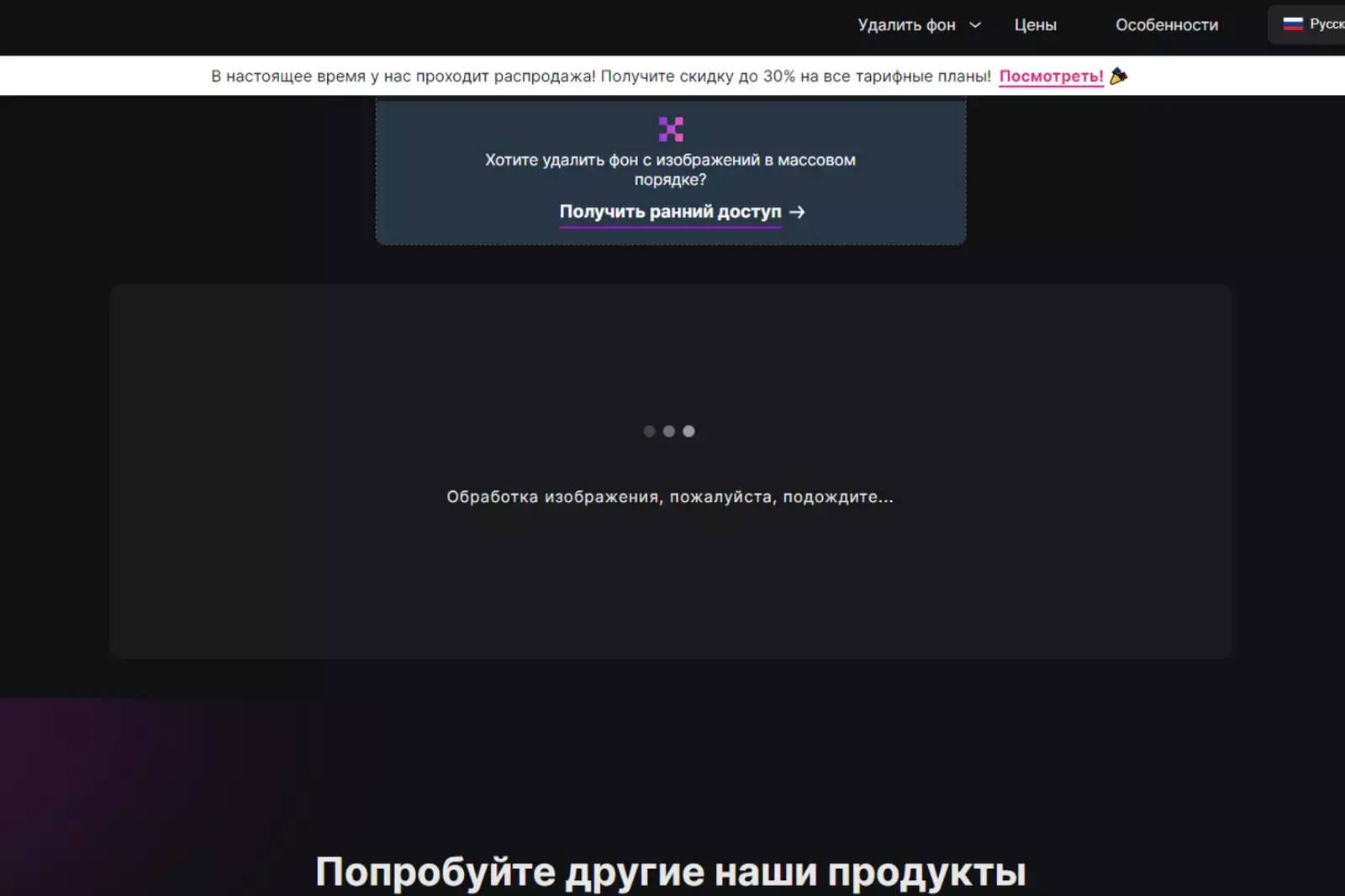The width and height of the screenshot is (1345, 896).
Task: Click the Russian flag icon
Action: click(1293, 24)
